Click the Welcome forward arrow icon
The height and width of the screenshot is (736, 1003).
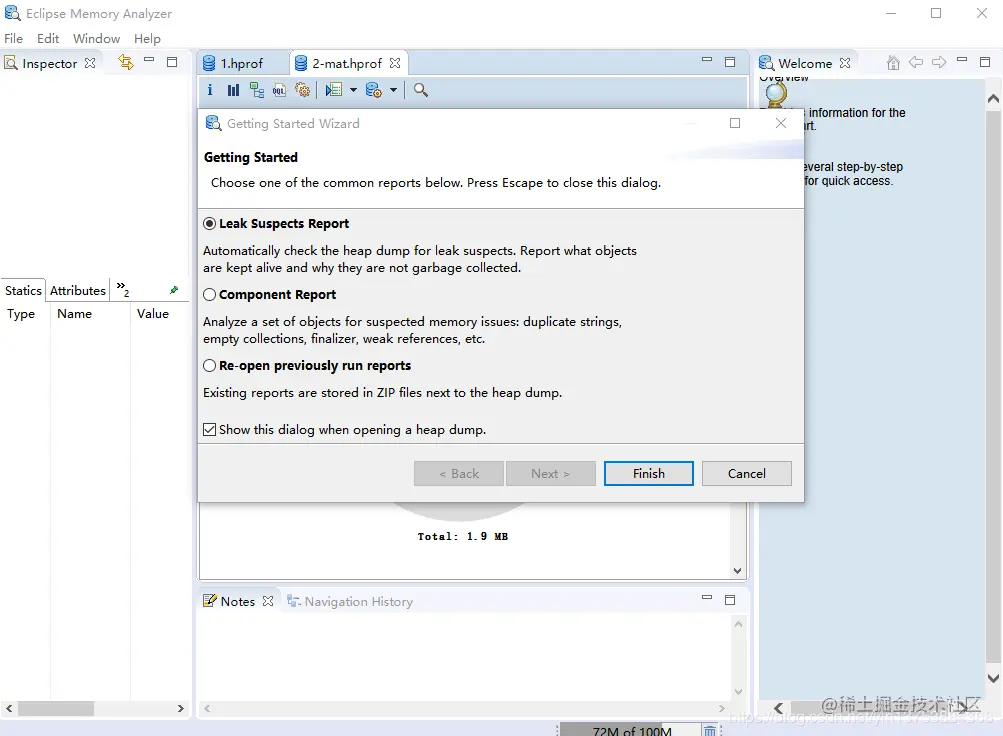(x=939, y=62)
